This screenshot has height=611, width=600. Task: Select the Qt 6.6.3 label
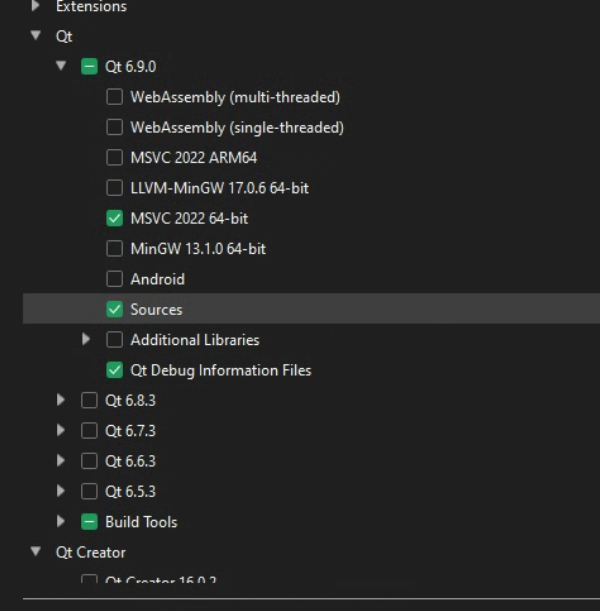pyautogui.click(x=131, y=462)
